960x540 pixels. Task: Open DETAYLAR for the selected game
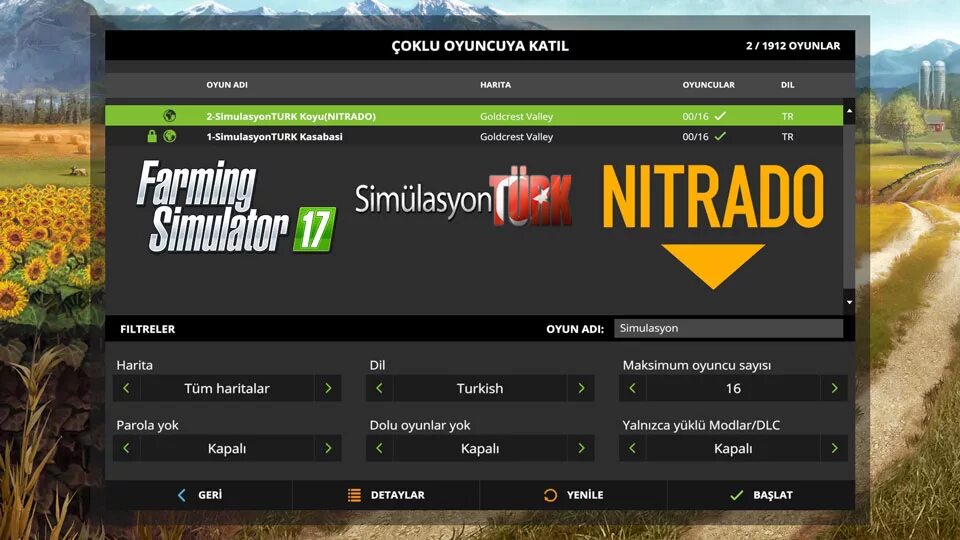point(386,495)
